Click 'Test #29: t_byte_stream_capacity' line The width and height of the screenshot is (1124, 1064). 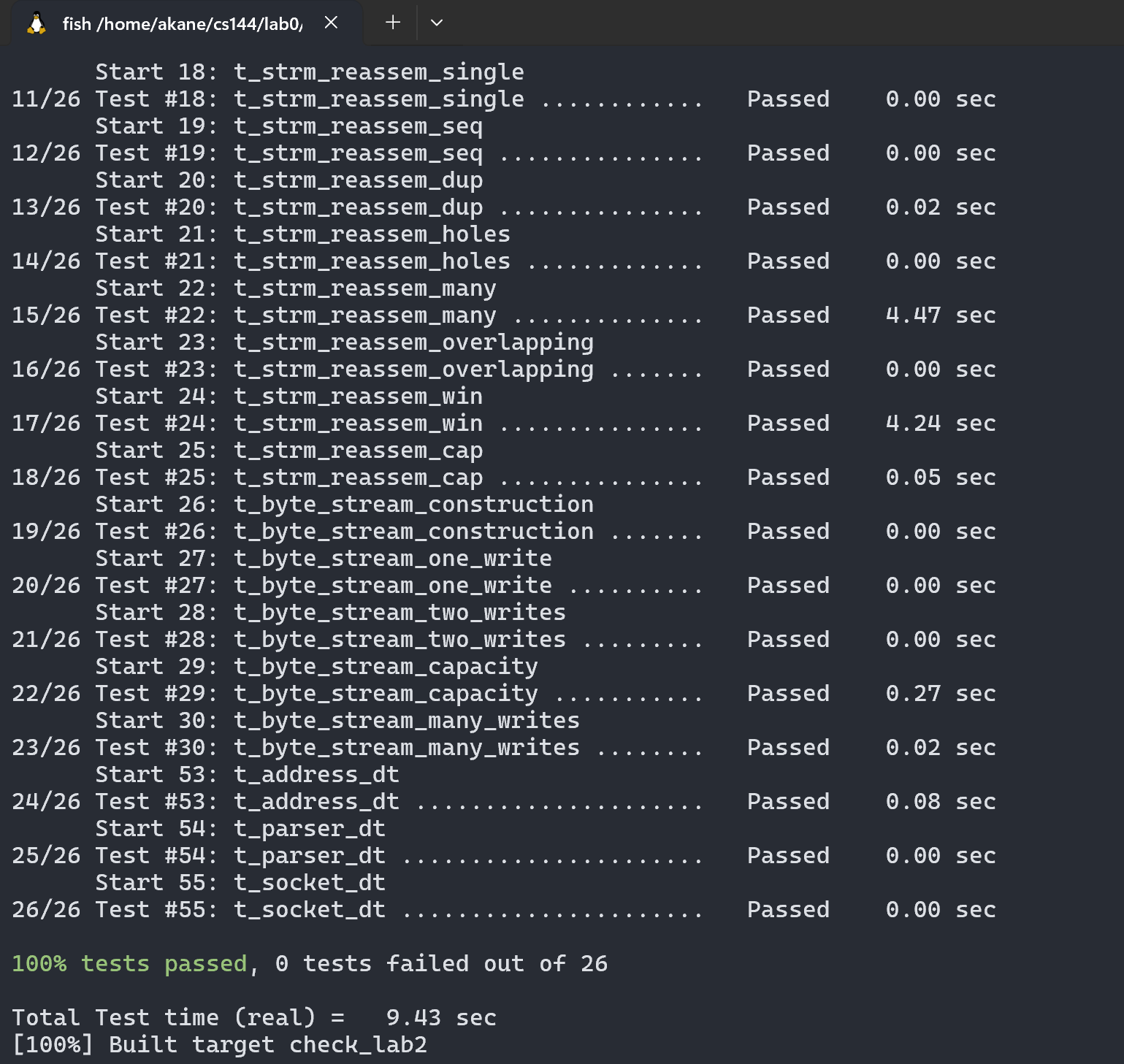504,694
